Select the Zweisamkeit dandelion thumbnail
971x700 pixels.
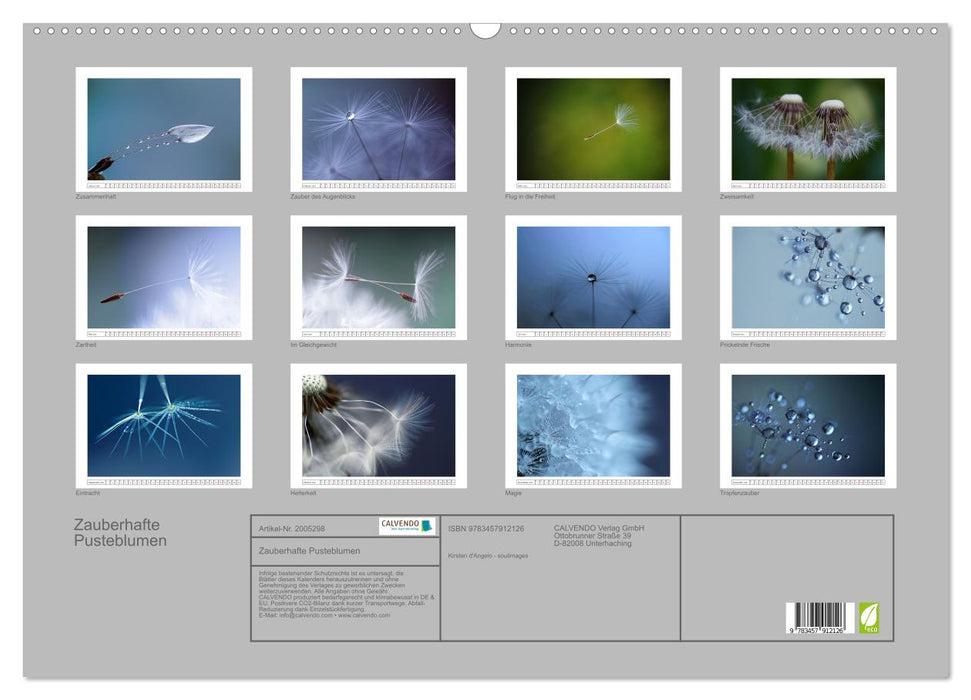pos(808,129)
